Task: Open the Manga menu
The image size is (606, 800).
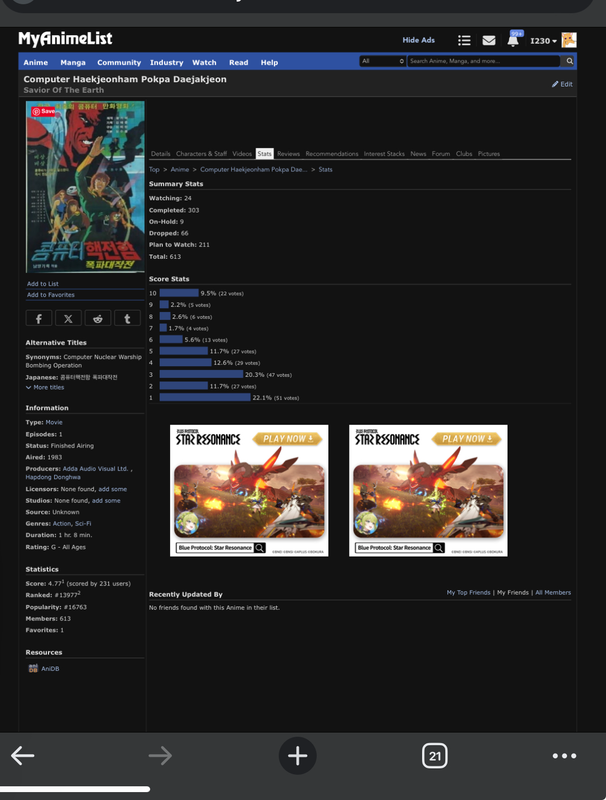Action: pos(73,62)
